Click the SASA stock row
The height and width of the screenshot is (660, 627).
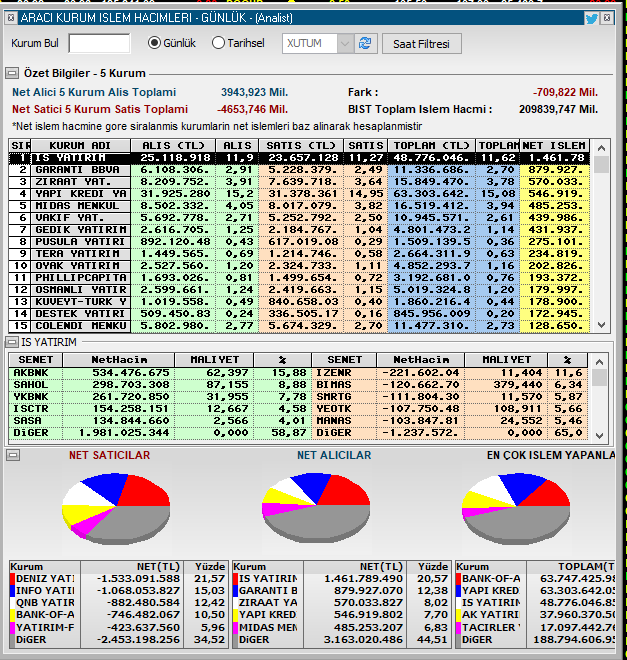point(160,421)
